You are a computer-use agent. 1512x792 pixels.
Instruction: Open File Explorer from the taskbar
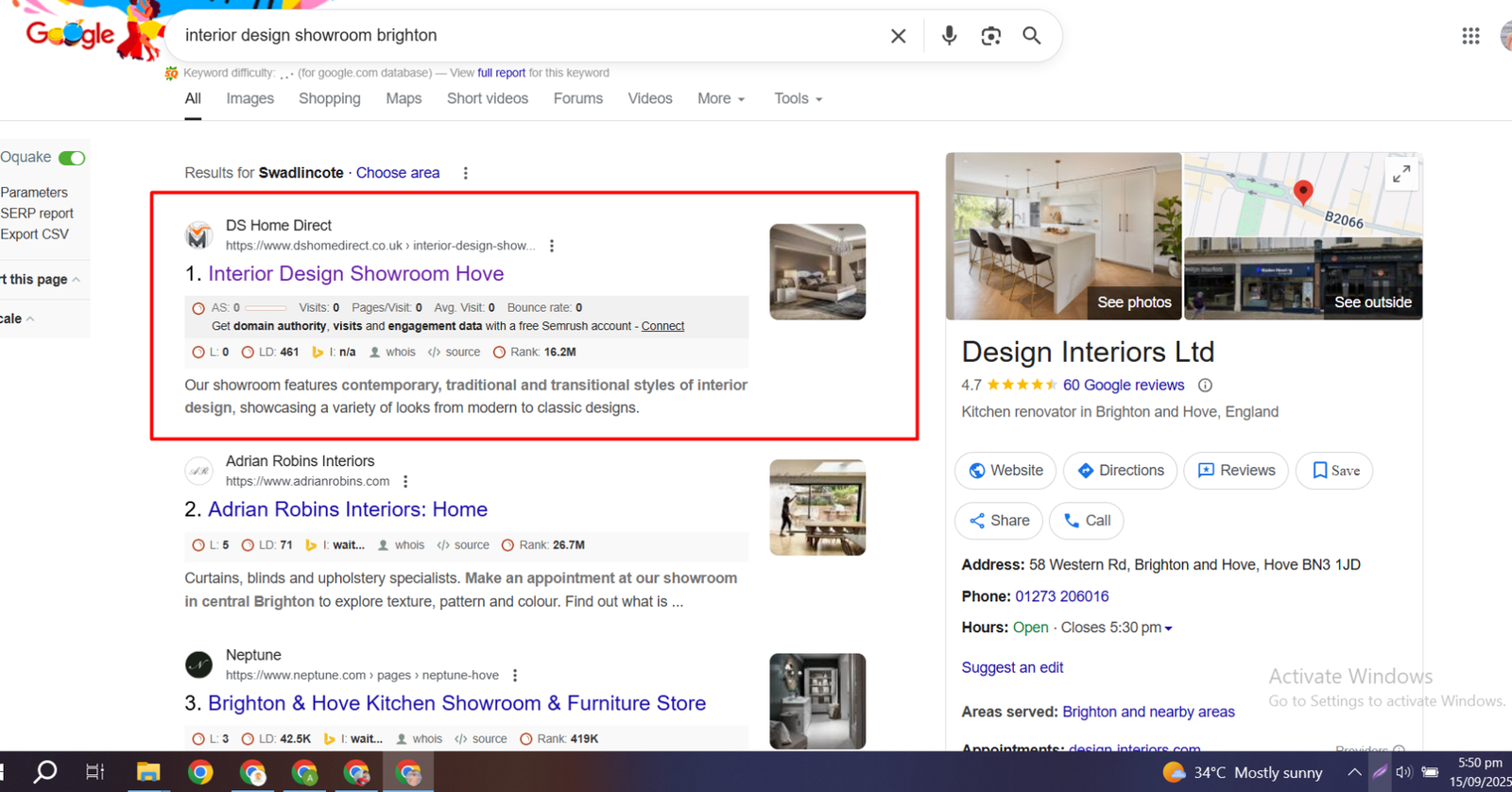pyautogui.click(x=148, y=772)
